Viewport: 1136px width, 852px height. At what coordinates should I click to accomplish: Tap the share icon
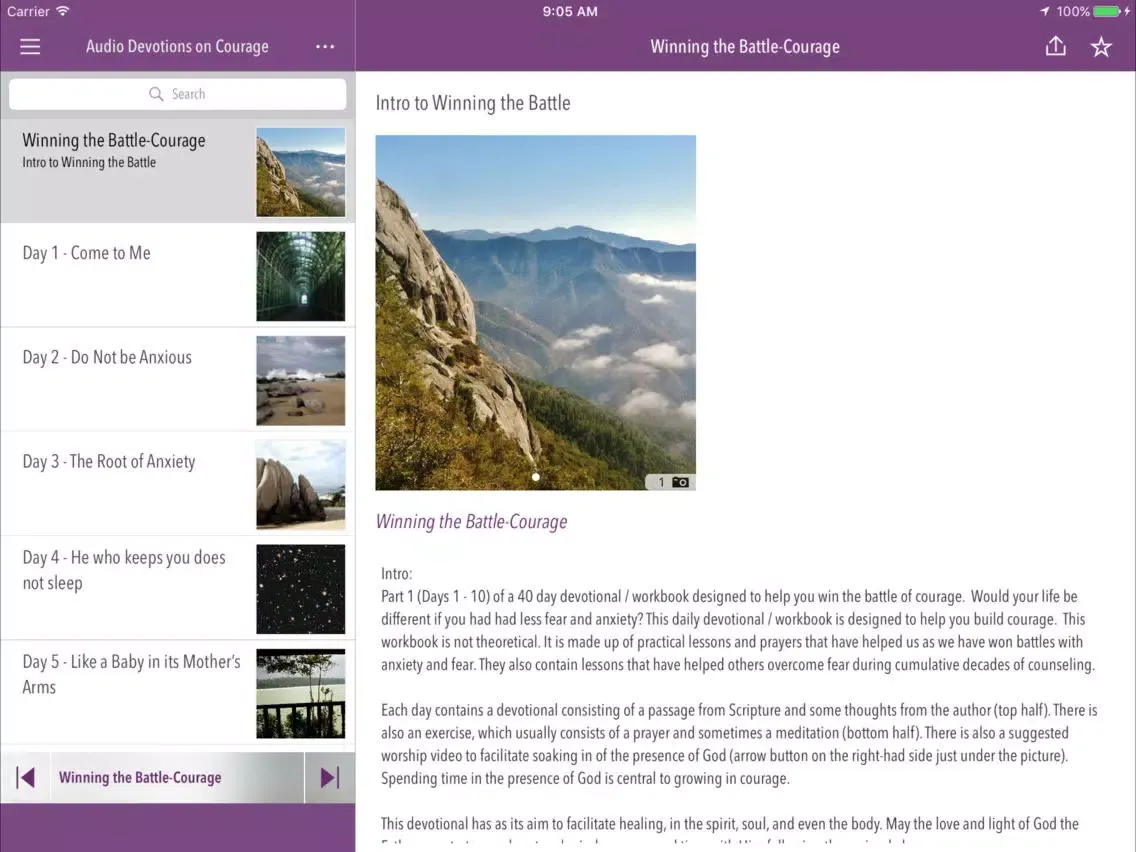click(x=1056, y=46)
